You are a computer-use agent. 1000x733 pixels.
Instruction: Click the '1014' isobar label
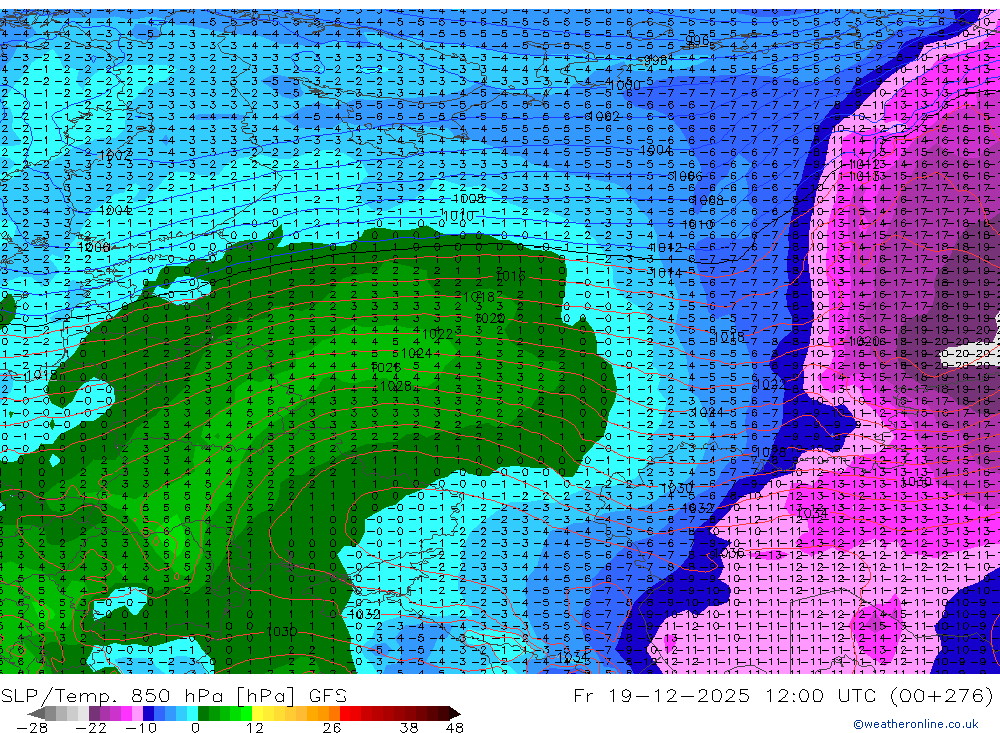667,273
